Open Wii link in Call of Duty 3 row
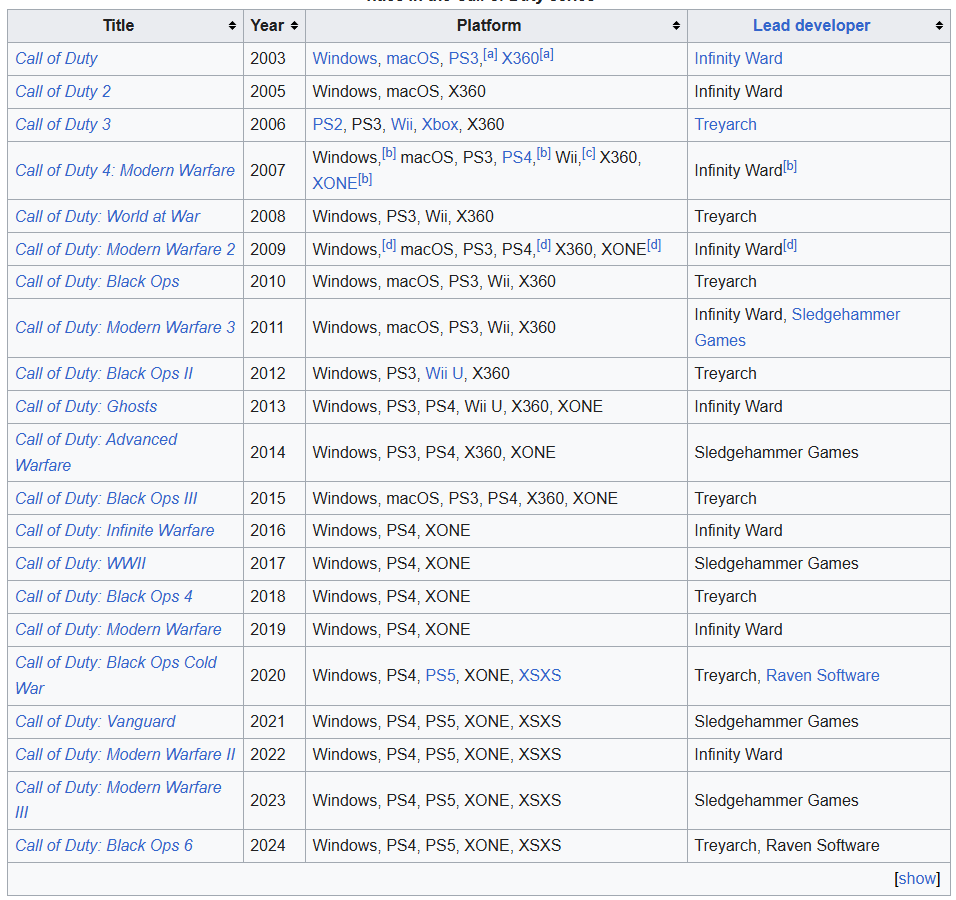This screenshot has width=956, height=900. point(402,124)
